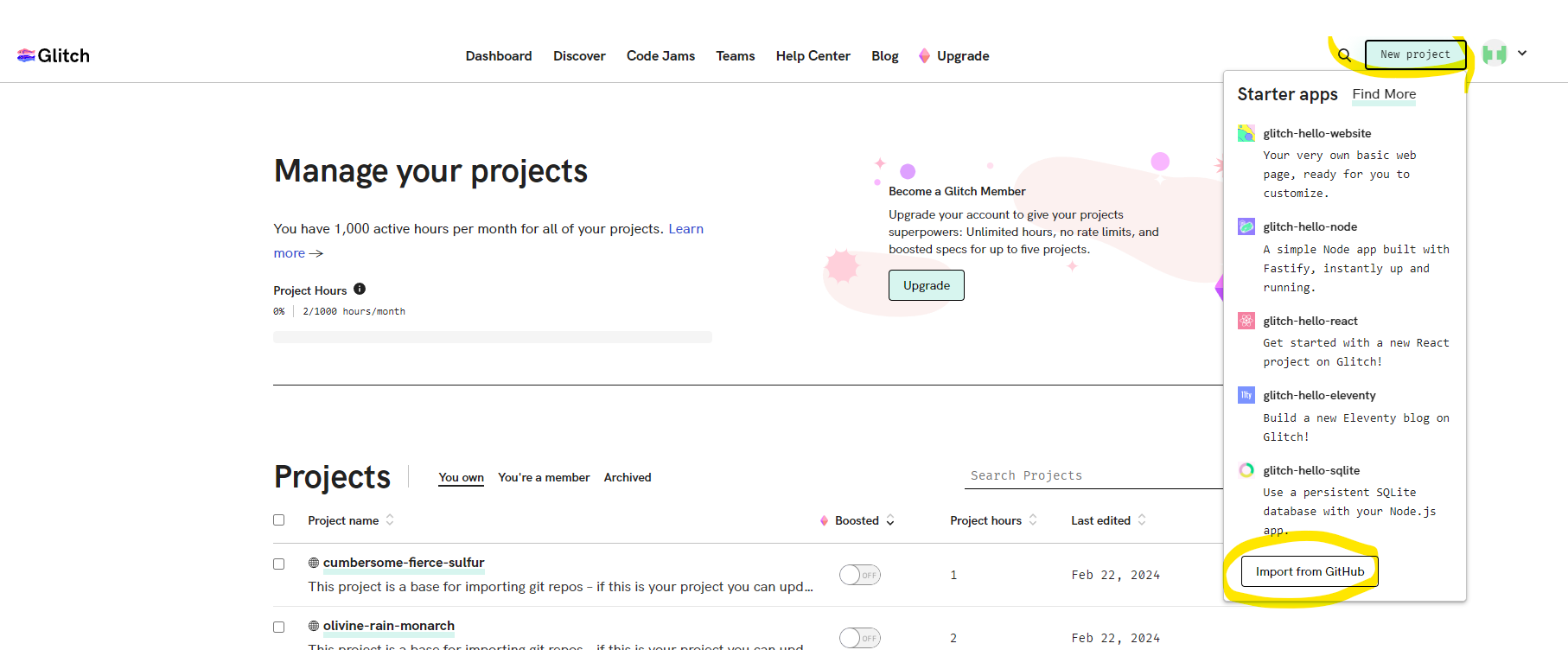Click Feb 22, 2024 for cumbersome-fierce-sulfur
Screen dimensions: 1568x650
[1116, 575]
